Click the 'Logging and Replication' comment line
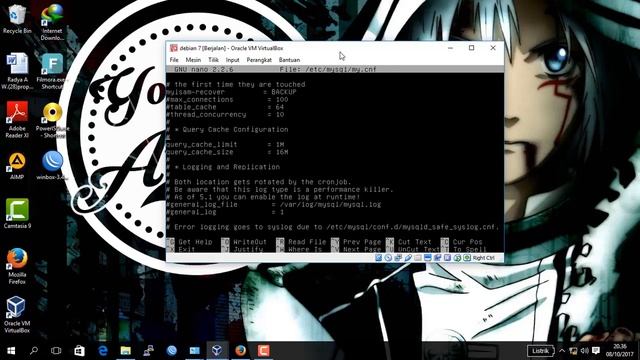 (x=223, y=167)
